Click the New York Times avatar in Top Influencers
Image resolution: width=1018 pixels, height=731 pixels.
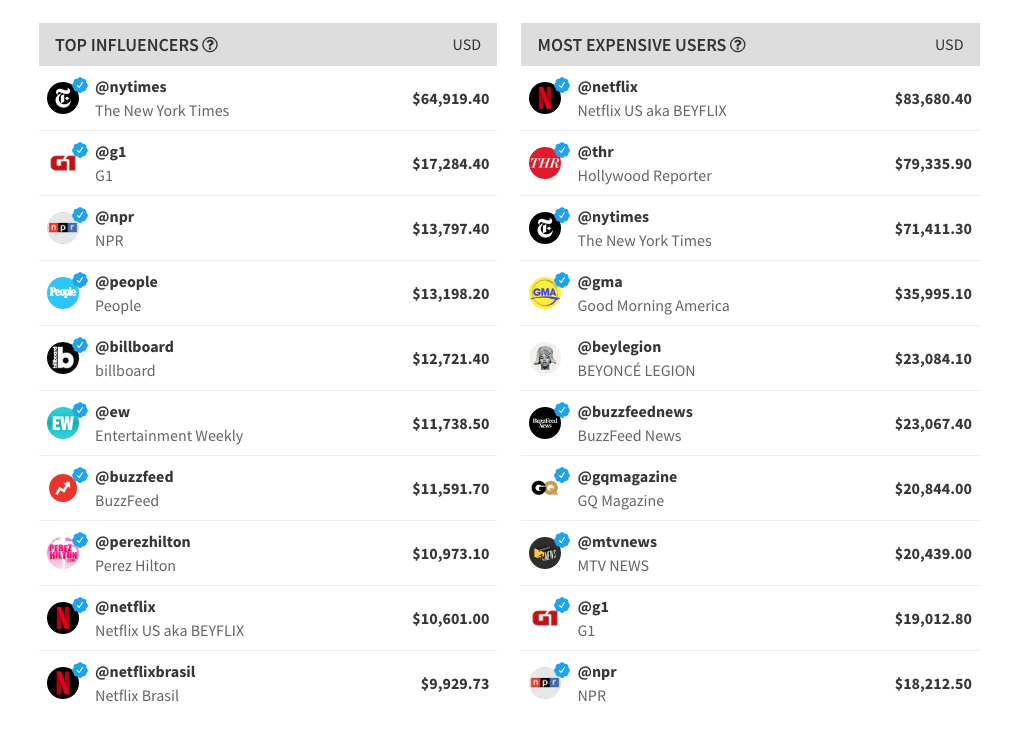pyautogui.click(x=63, y=98)
